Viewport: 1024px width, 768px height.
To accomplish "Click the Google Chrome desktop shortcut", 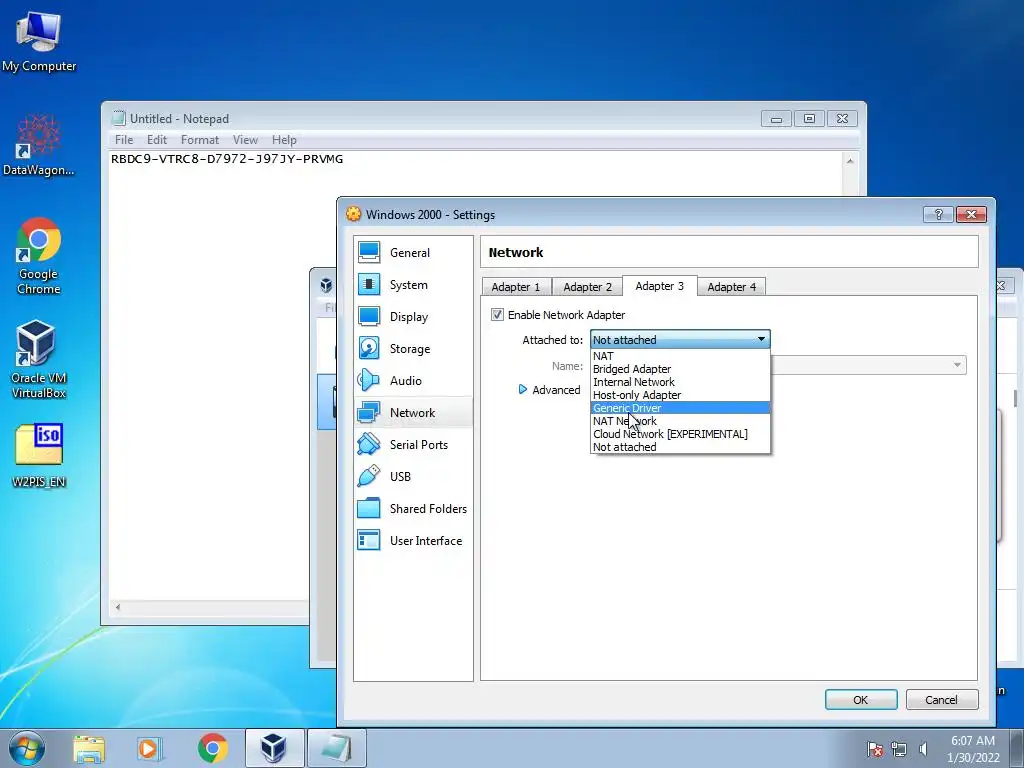I will click(x=39, y=256).
